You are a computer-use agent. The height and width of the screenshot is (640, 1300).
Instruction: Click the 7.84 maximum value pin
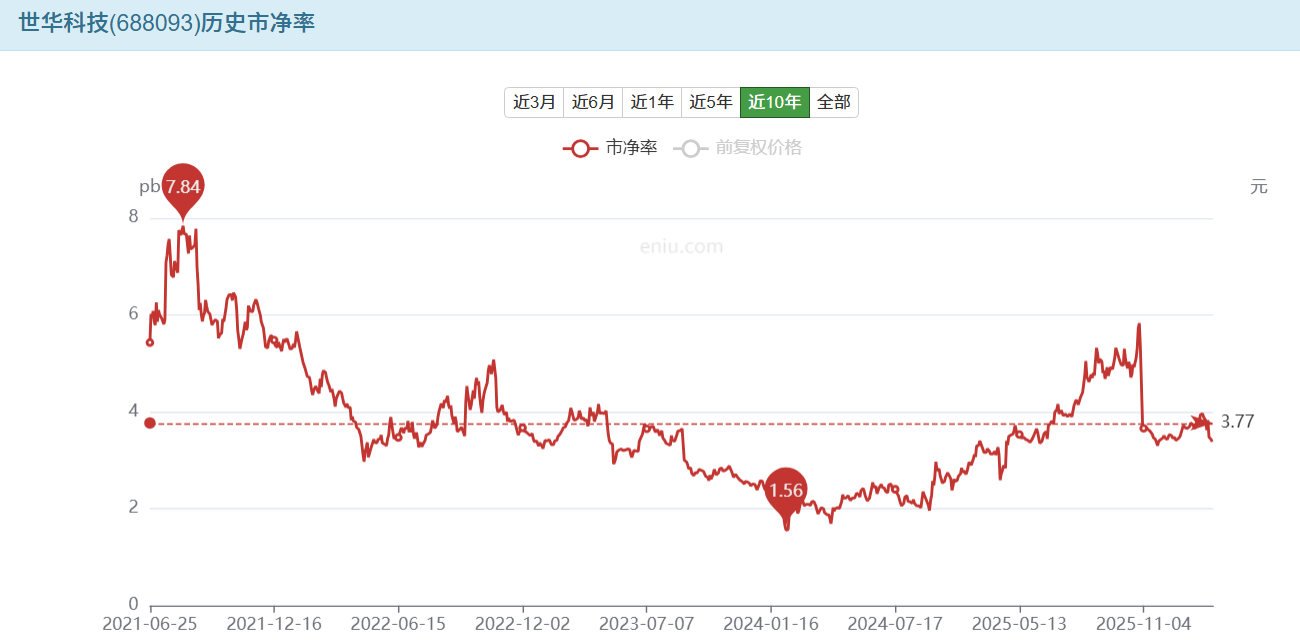click(x=183, y=188)
